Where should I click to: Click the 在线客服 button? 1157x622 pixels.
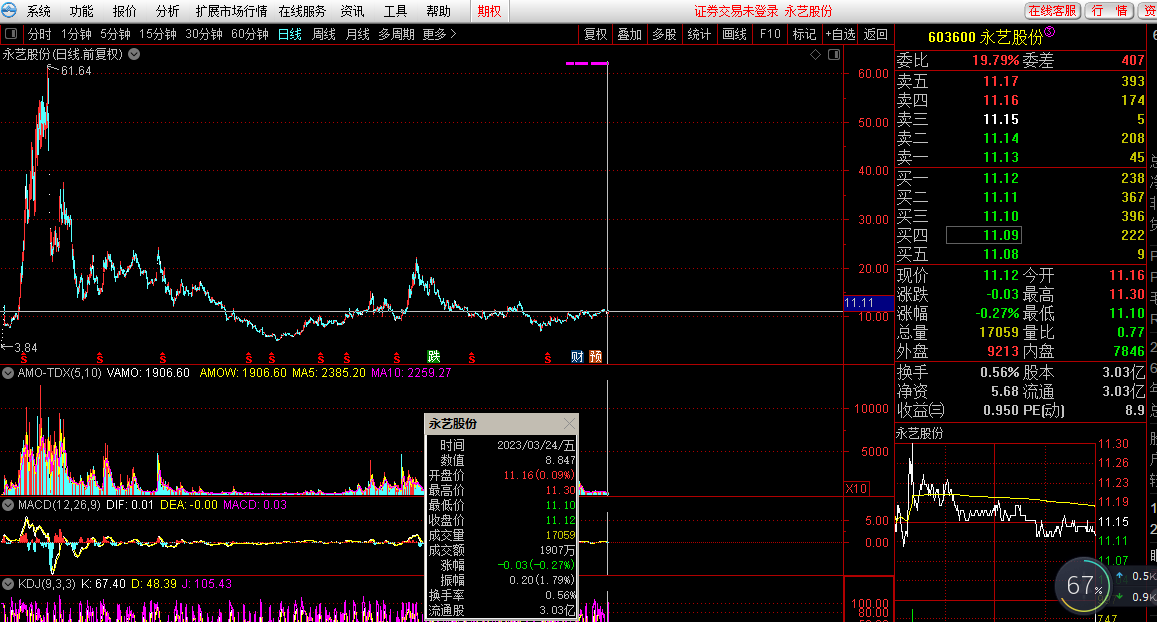[1053, 11]
